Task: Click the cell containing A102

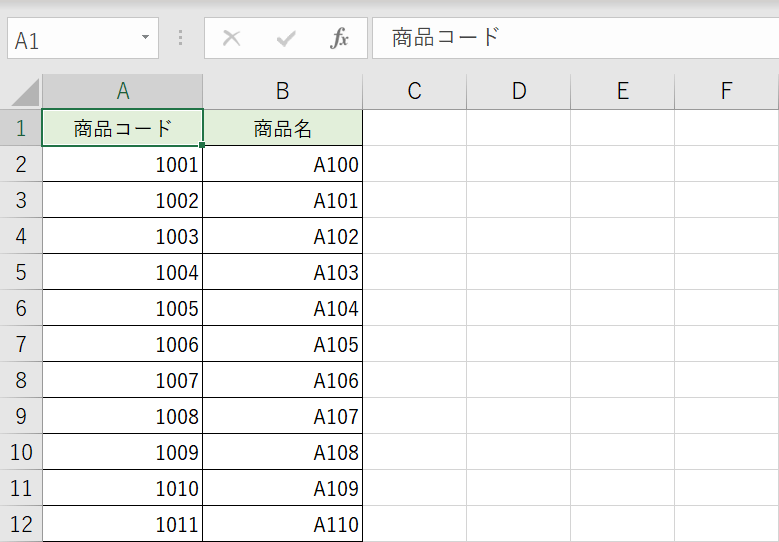Action: (x=283, y=236)
